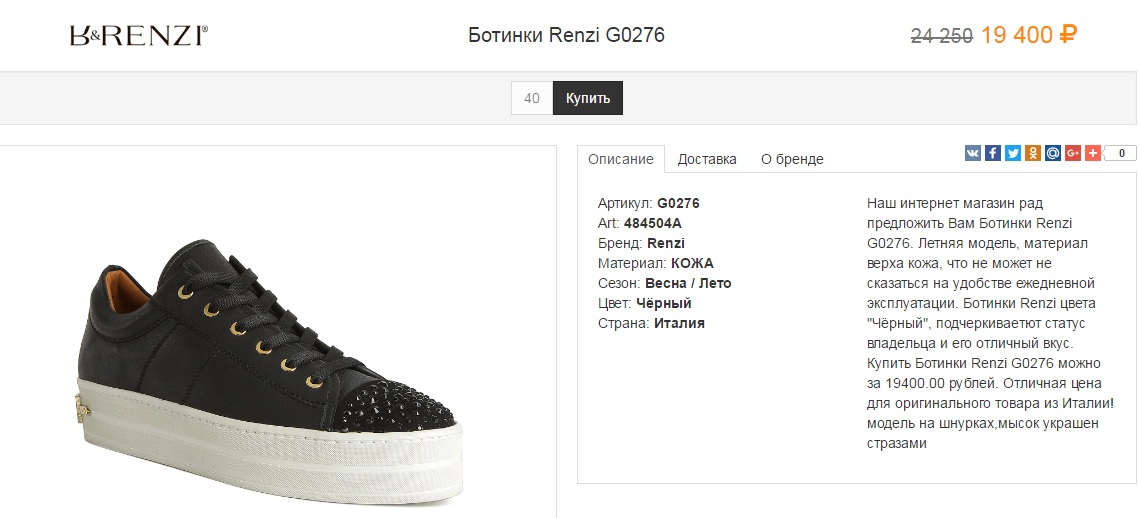Click the share counter bubble

click(1121, 153)
